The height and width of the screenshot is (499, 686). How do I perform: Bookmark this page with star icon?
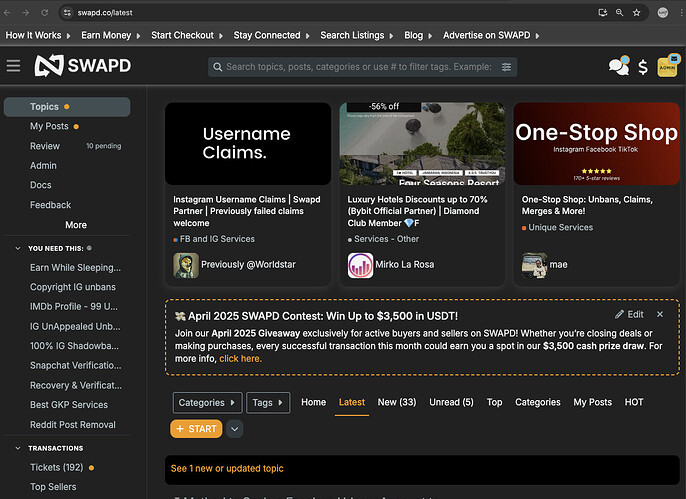tap(637, 13)
